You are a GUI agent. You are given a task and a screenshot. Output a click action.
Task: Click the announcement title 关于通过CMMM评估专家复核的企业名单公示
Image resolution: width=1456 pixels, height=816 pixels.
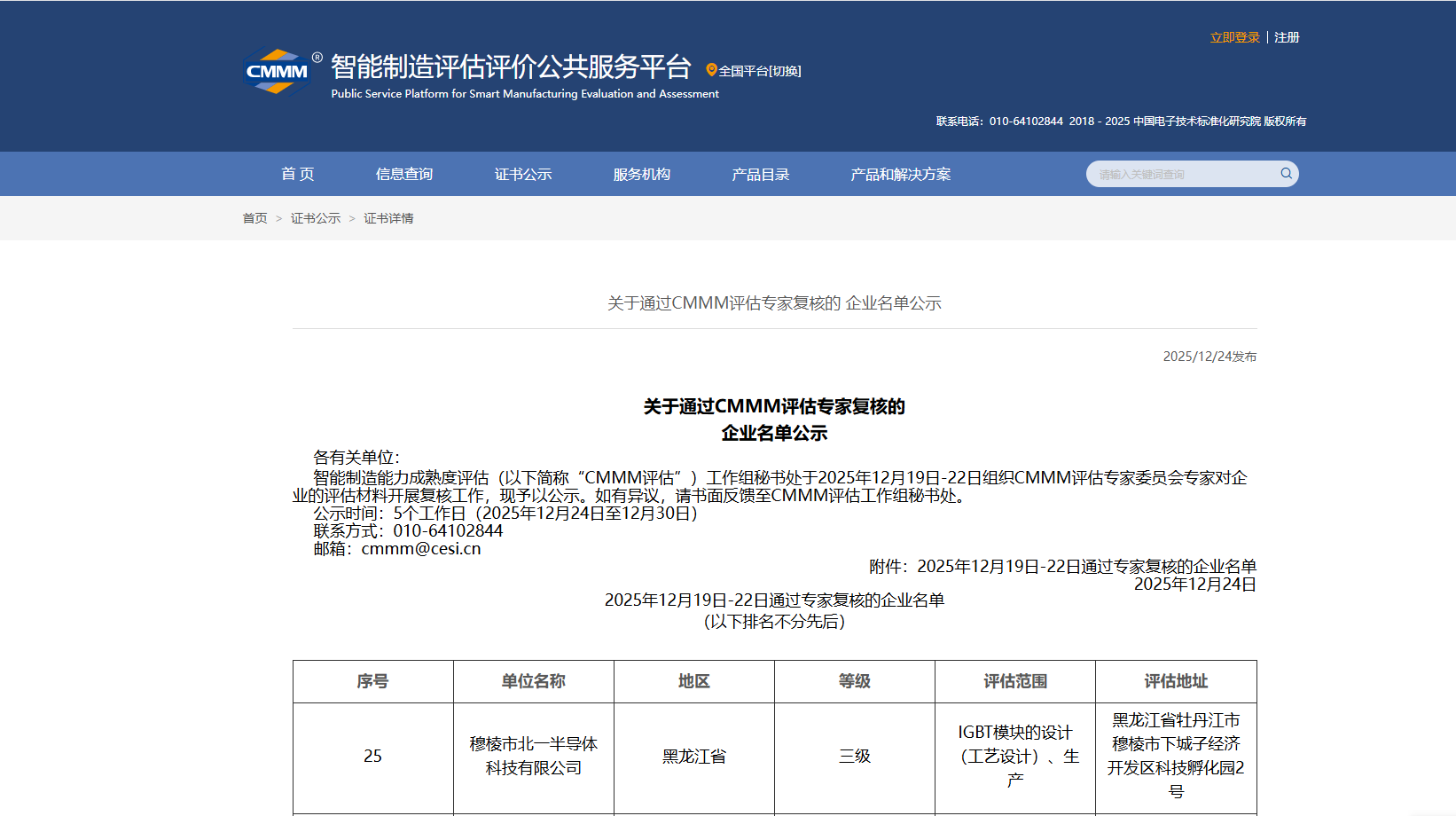tap(773, 302)
